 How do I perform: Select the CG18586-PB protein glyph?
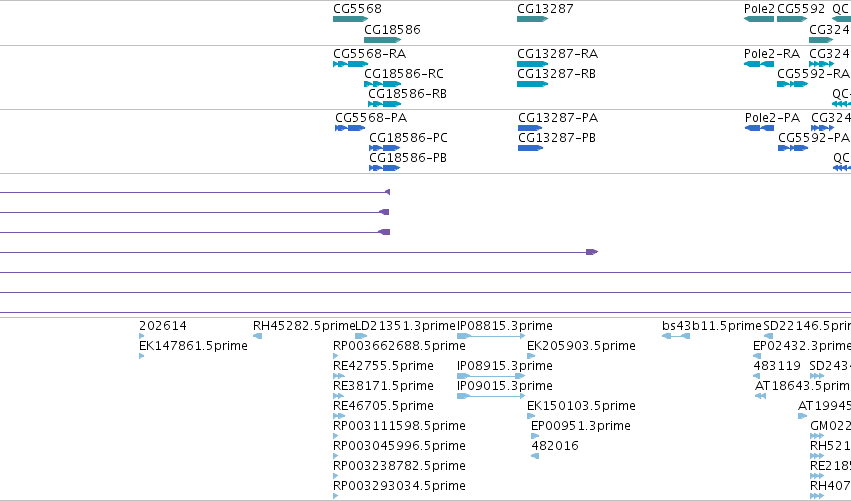click(385, 168)
